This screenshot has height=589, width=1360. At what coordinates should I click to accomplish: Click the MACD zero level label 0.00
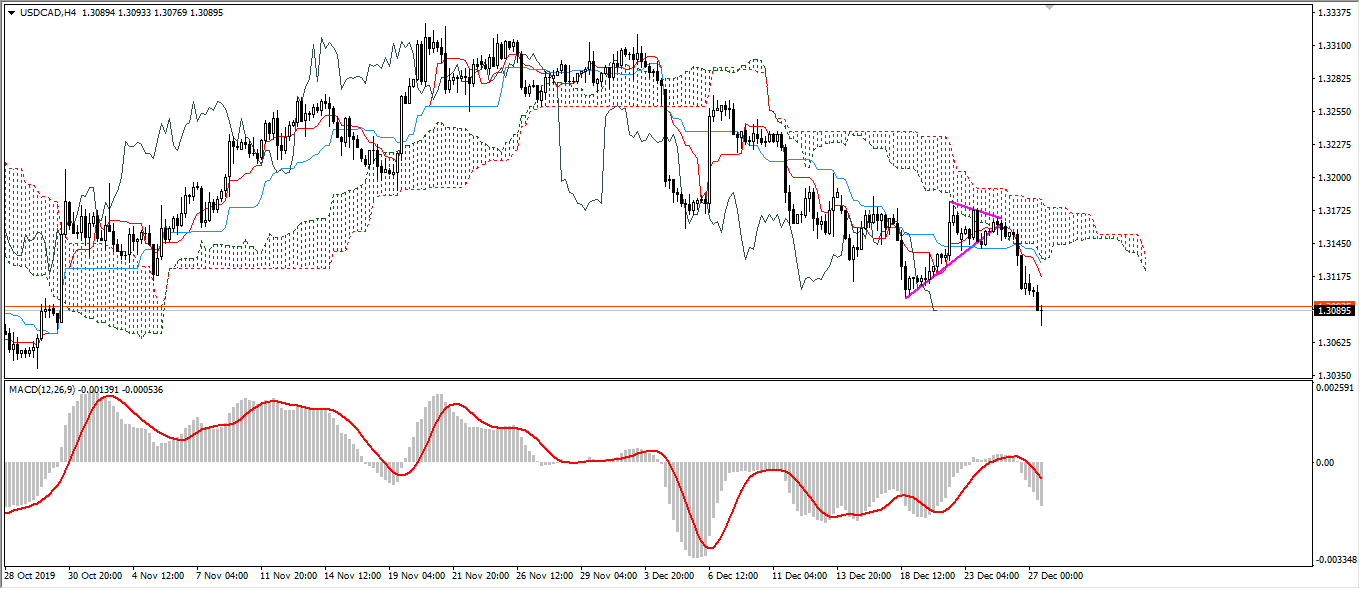click(1327, 463)
